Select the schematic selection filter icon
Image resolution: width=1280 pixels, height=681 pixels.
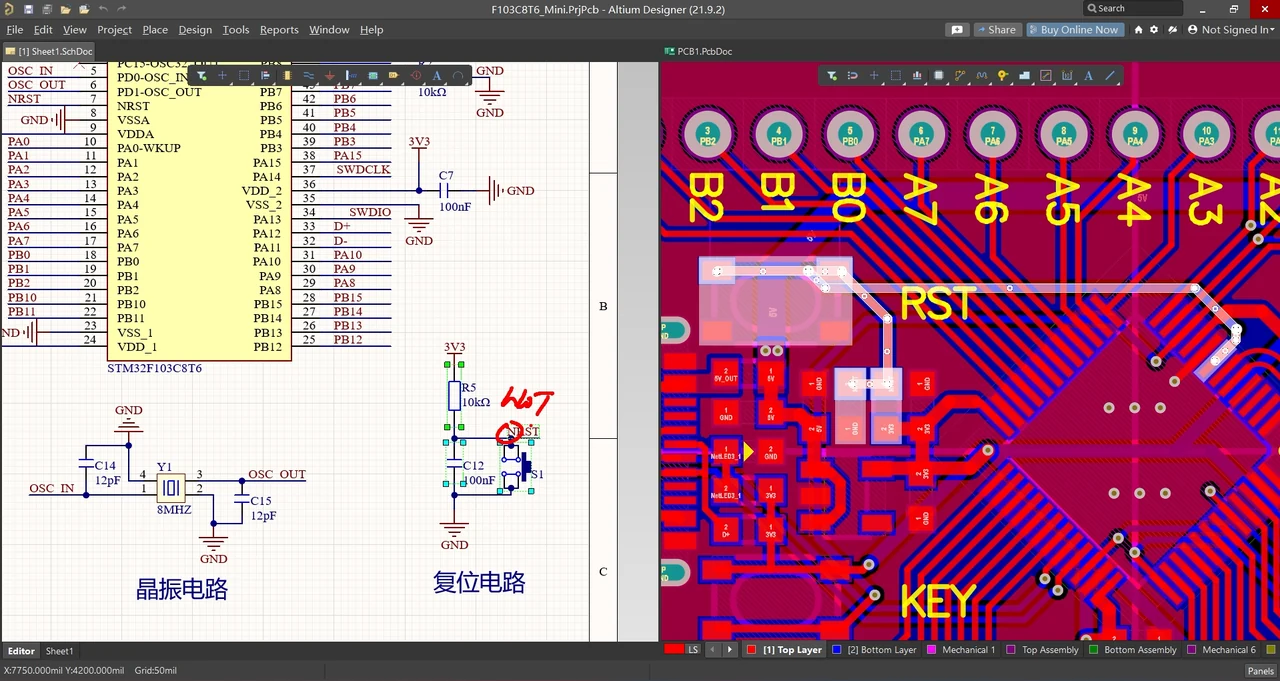pyautogui.click(x=201, y=75)
